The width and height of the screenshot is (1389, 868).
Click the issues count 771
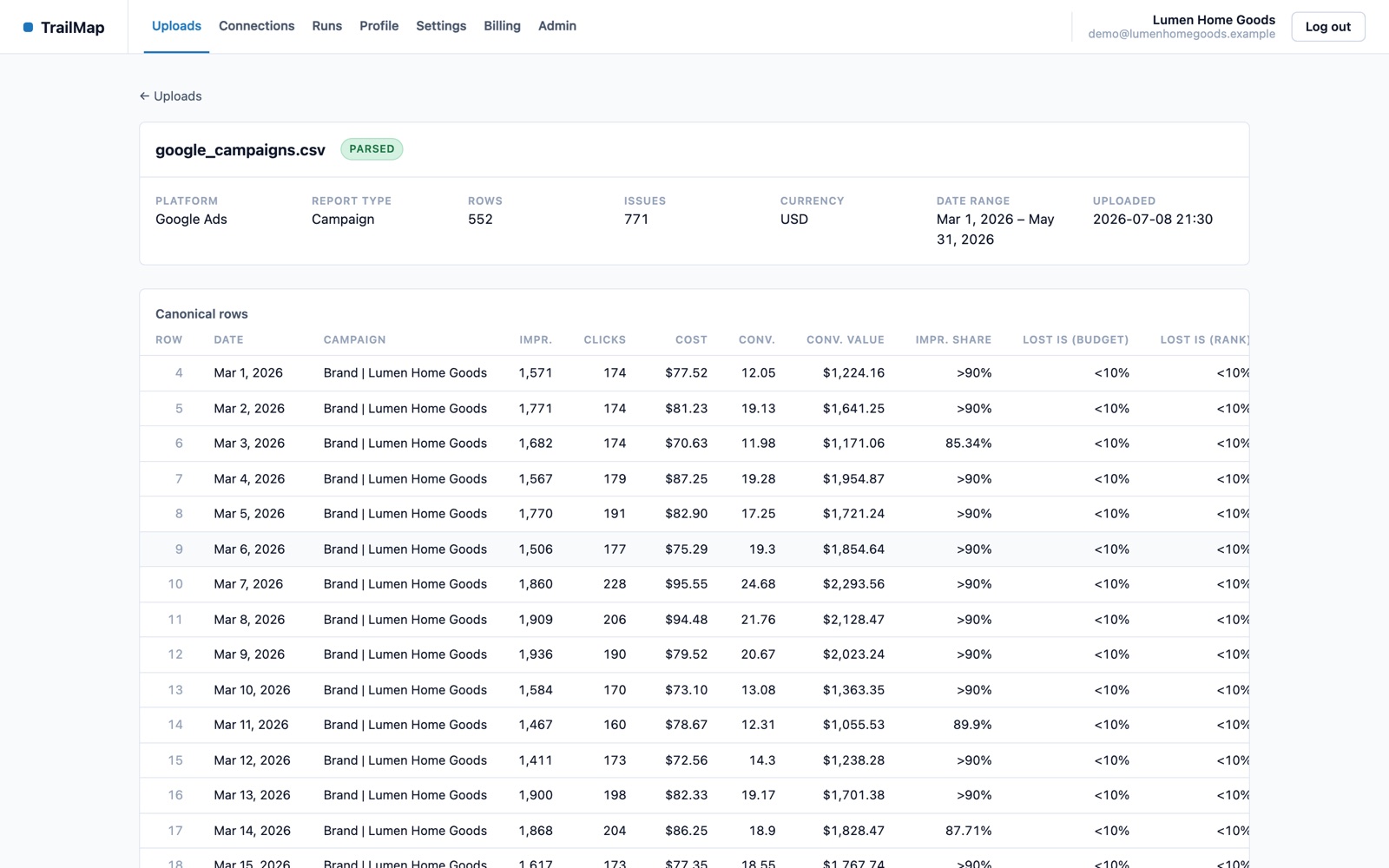point(636,219)
